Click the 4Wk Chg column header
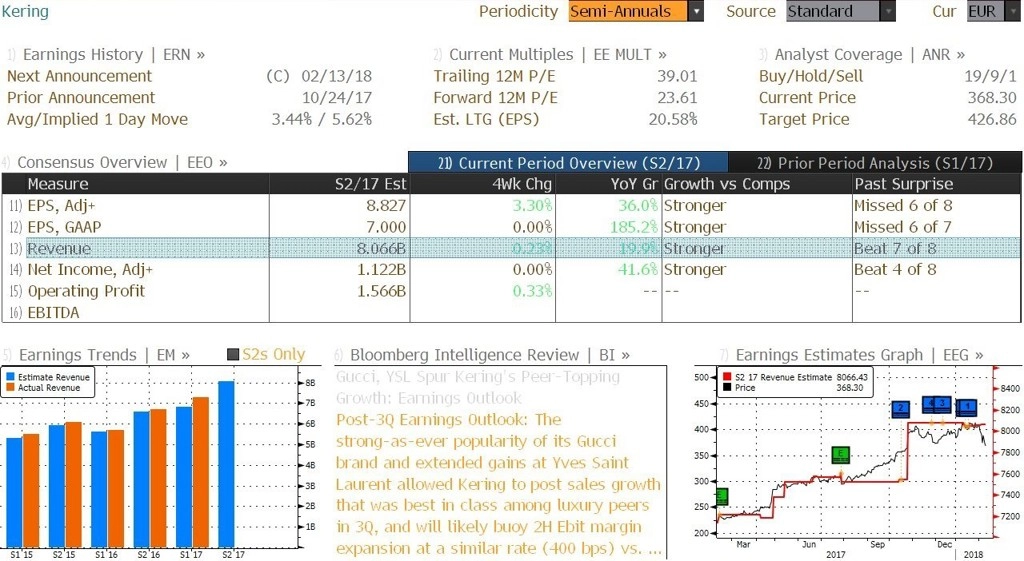1024x561 pixels. tap(483, 184)
